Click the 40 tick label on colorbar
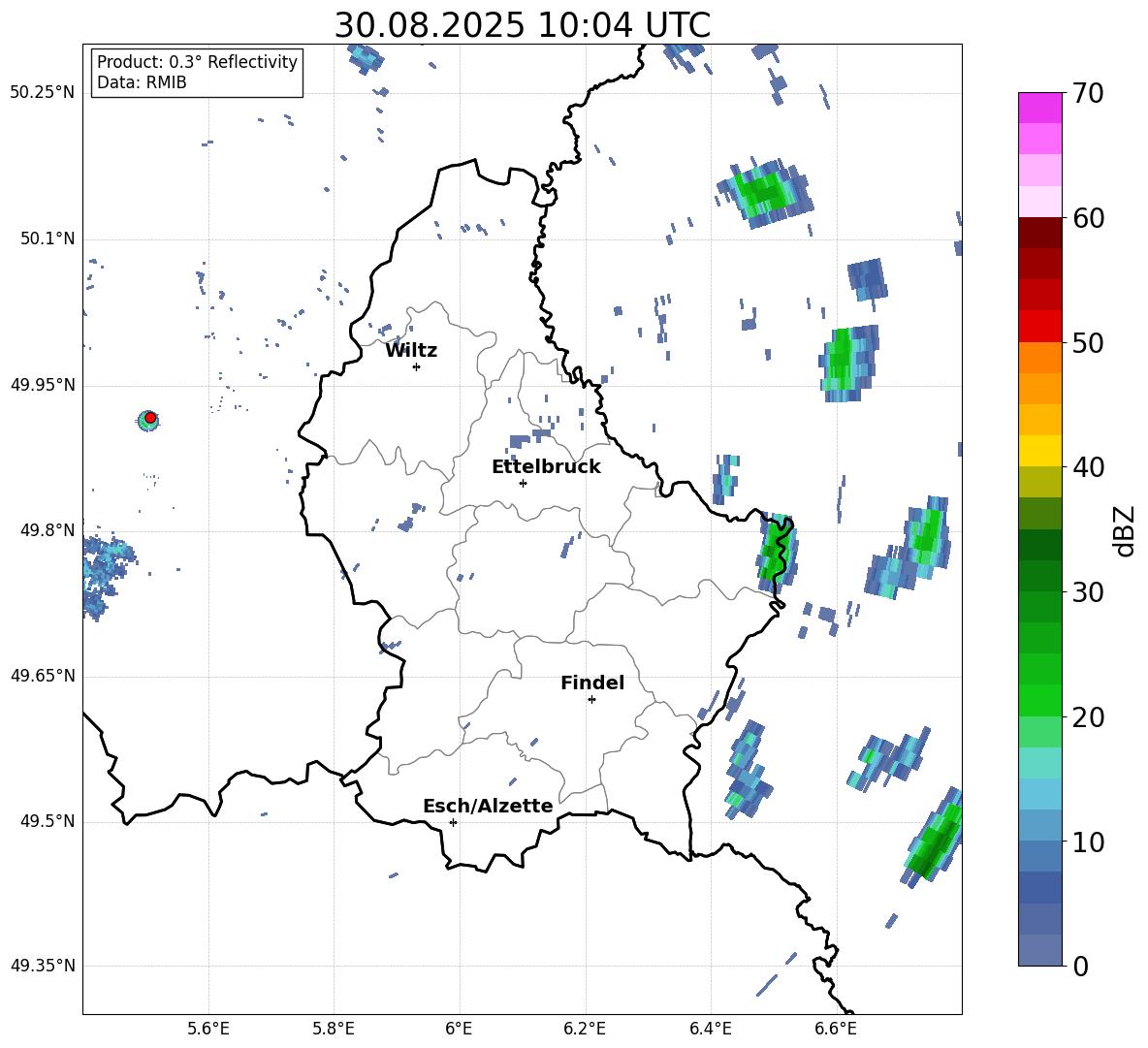1148x1048 pixels. click(x=1087, y=467)
